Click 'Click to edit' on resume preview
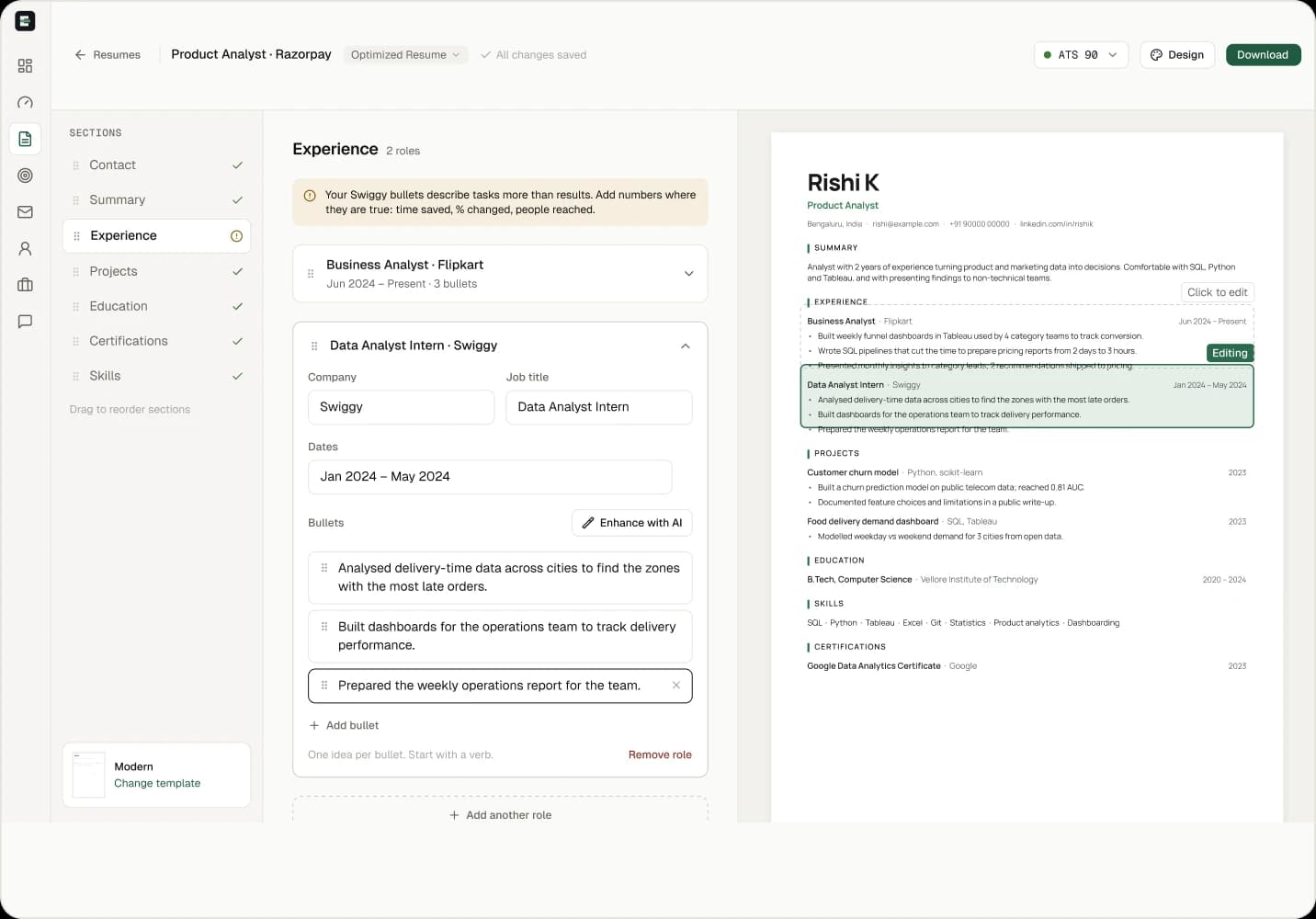1316x919 pixels. (x=1217, y=292)
